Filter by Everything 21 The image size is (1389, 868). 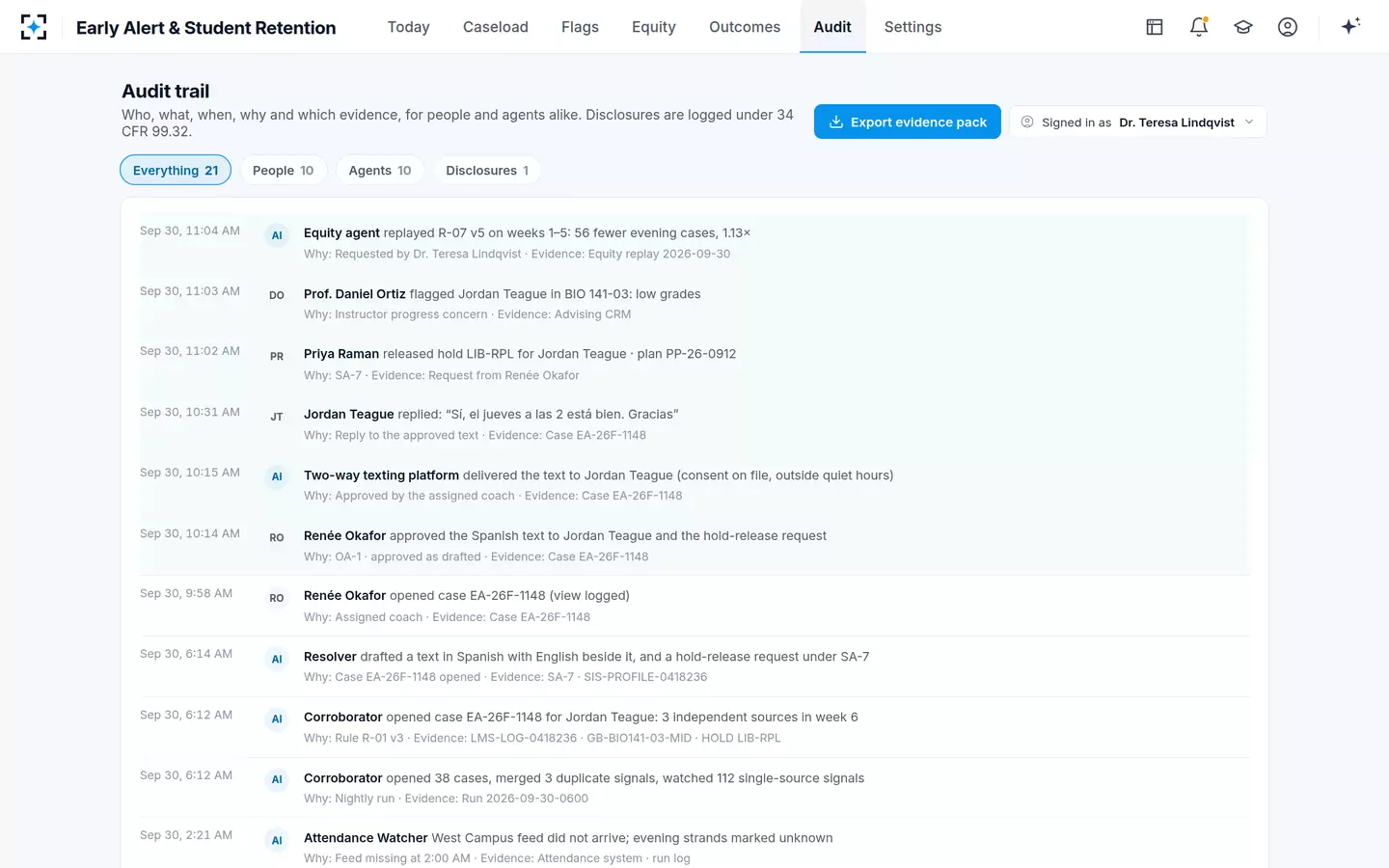click(x=176, y=171)
